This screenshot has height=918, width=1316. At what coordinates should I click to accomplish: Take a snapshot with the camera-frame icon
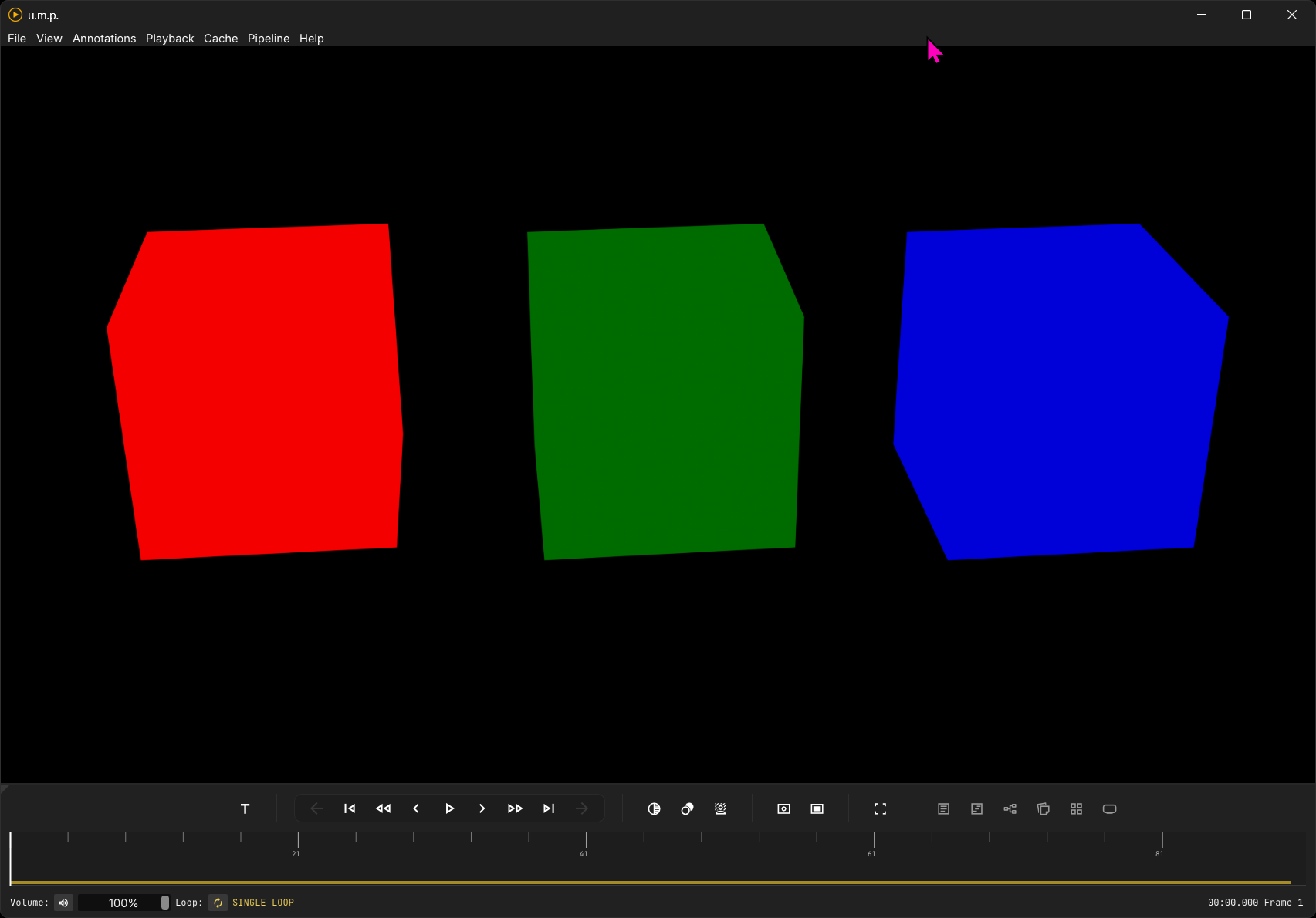pos(783,808)
